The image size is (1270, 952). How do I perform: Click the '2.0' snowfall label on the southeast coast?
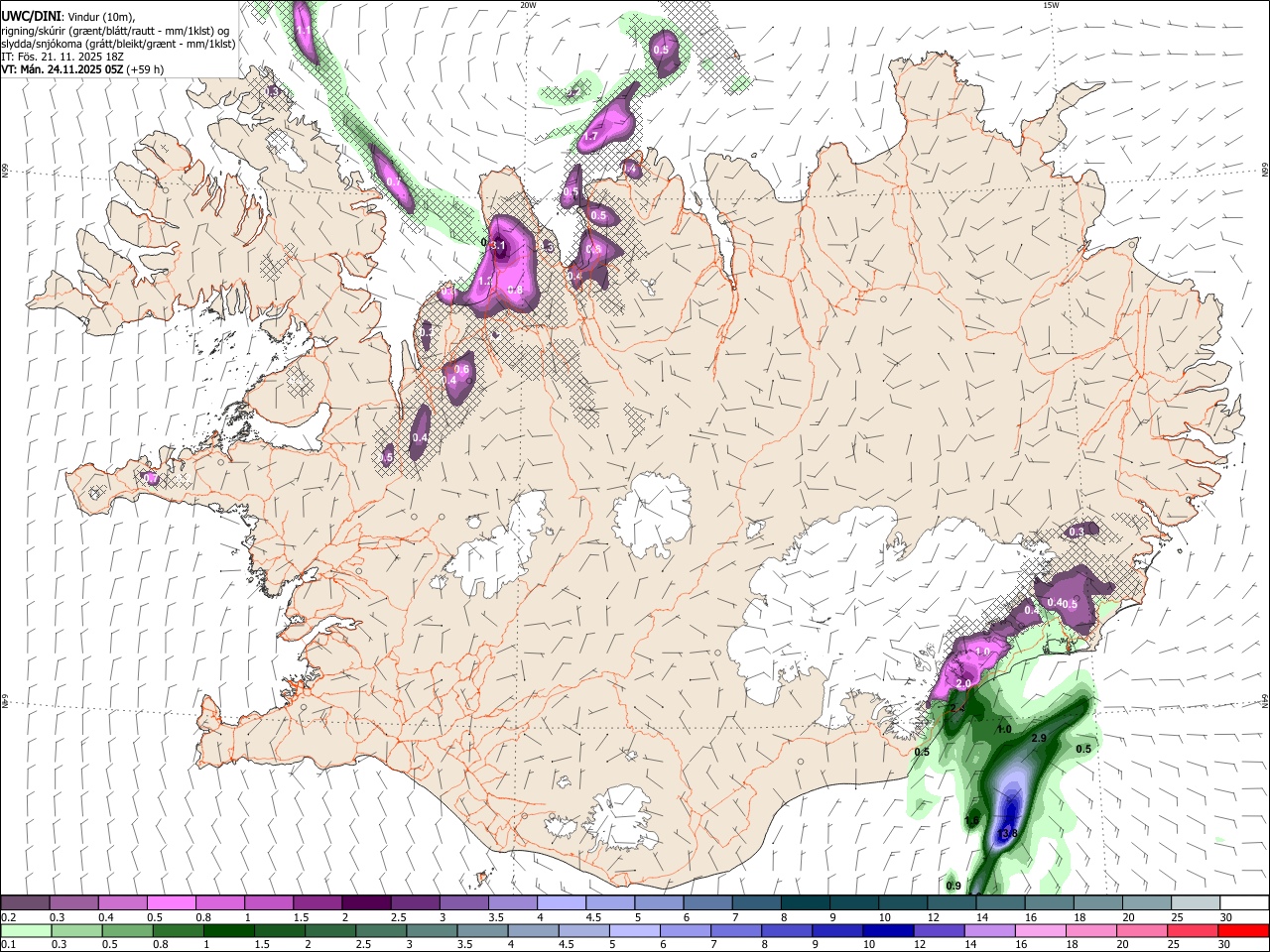963,684
